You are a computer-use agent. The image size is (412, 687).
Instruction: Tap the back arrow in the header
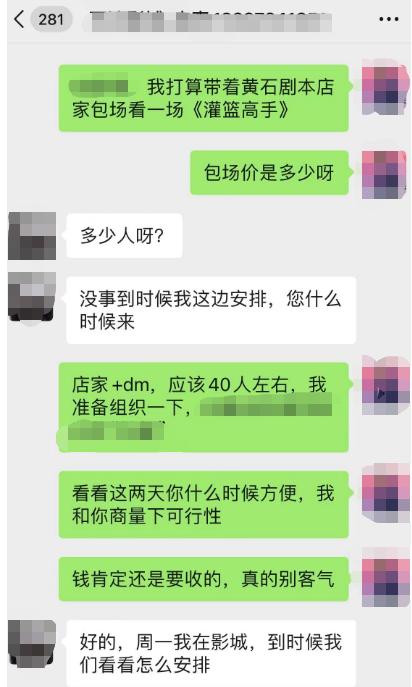(x=18, y=20)
